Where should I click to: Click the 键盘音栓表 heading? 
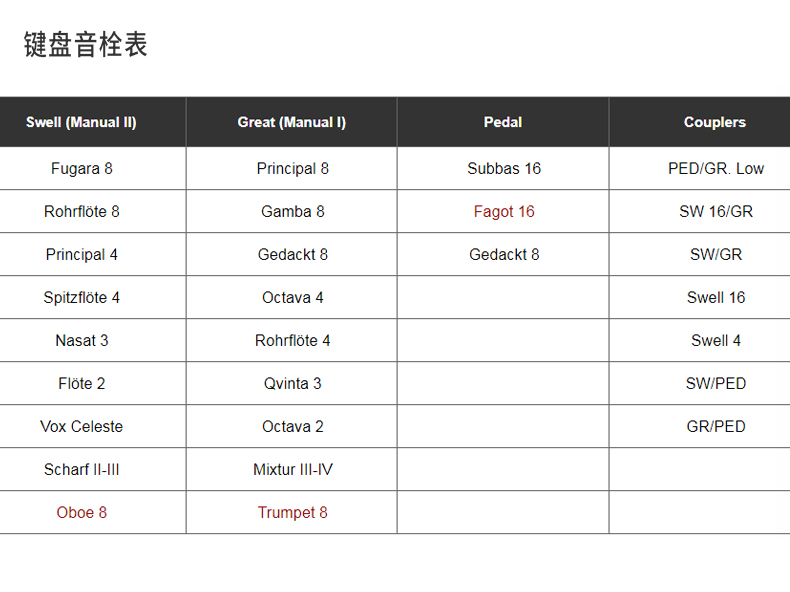tap(85, 44)
